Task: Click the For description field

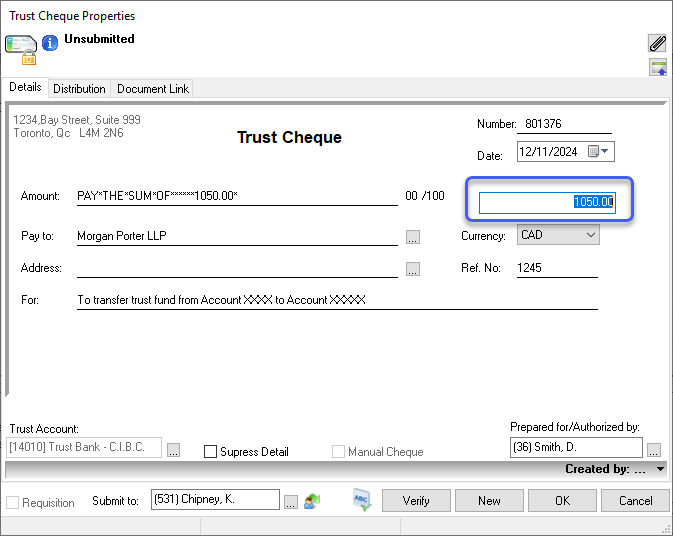Action: click(337, 300)
